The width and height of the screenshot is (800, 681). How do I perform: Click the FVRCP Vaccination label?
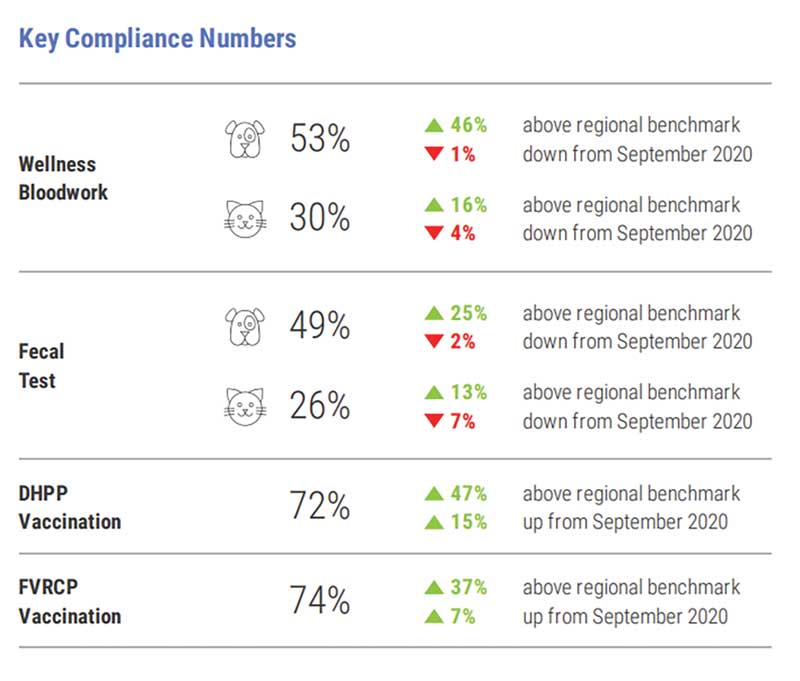pos(70,602)
